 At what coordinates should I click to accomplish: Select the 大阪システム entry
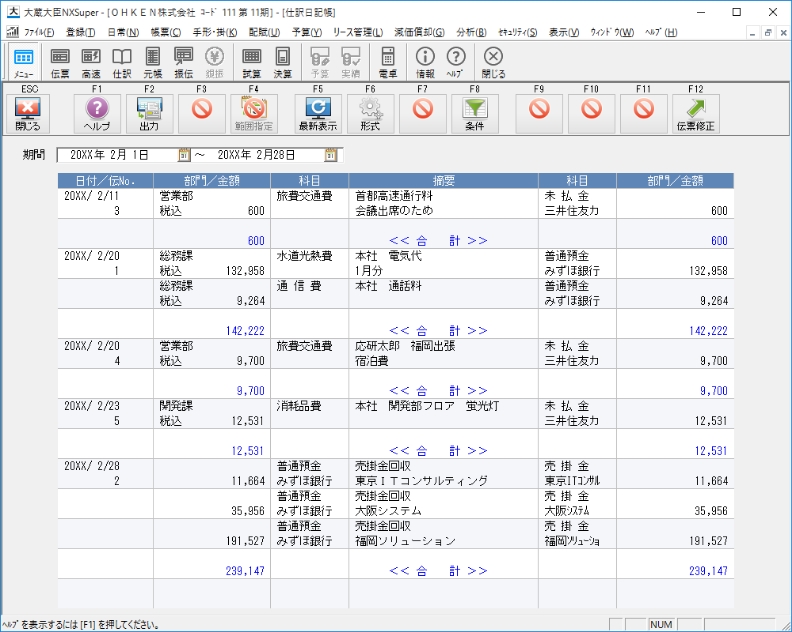388,511
